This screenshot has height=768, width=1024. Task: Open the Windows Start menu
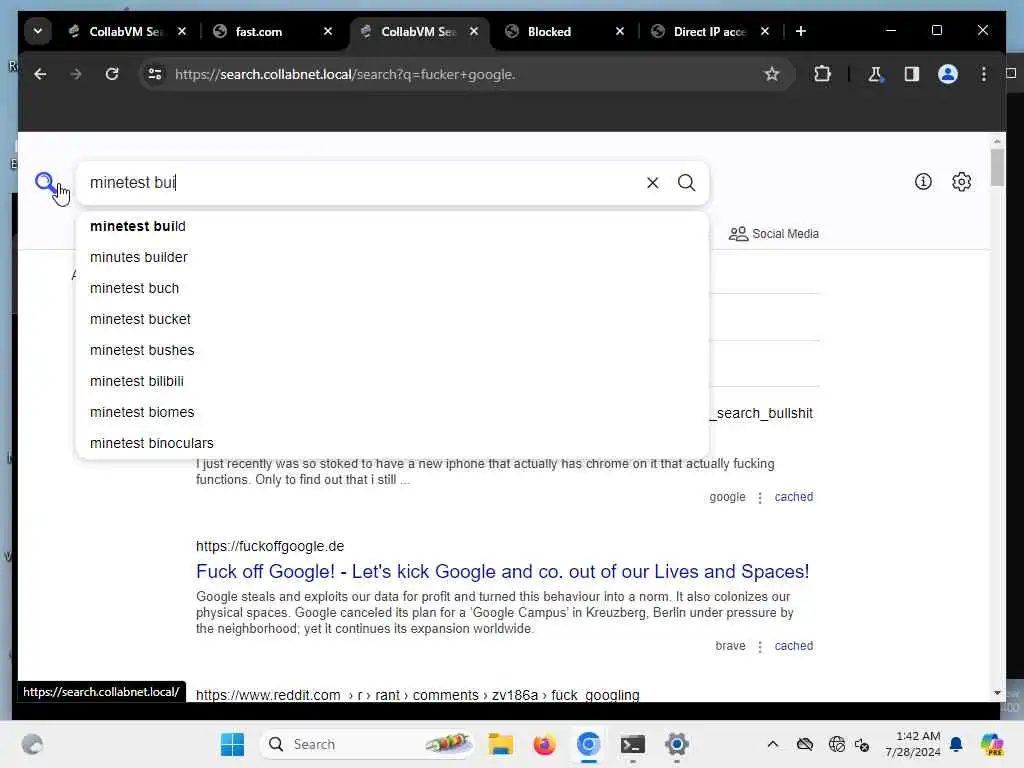tap(232, 744)
